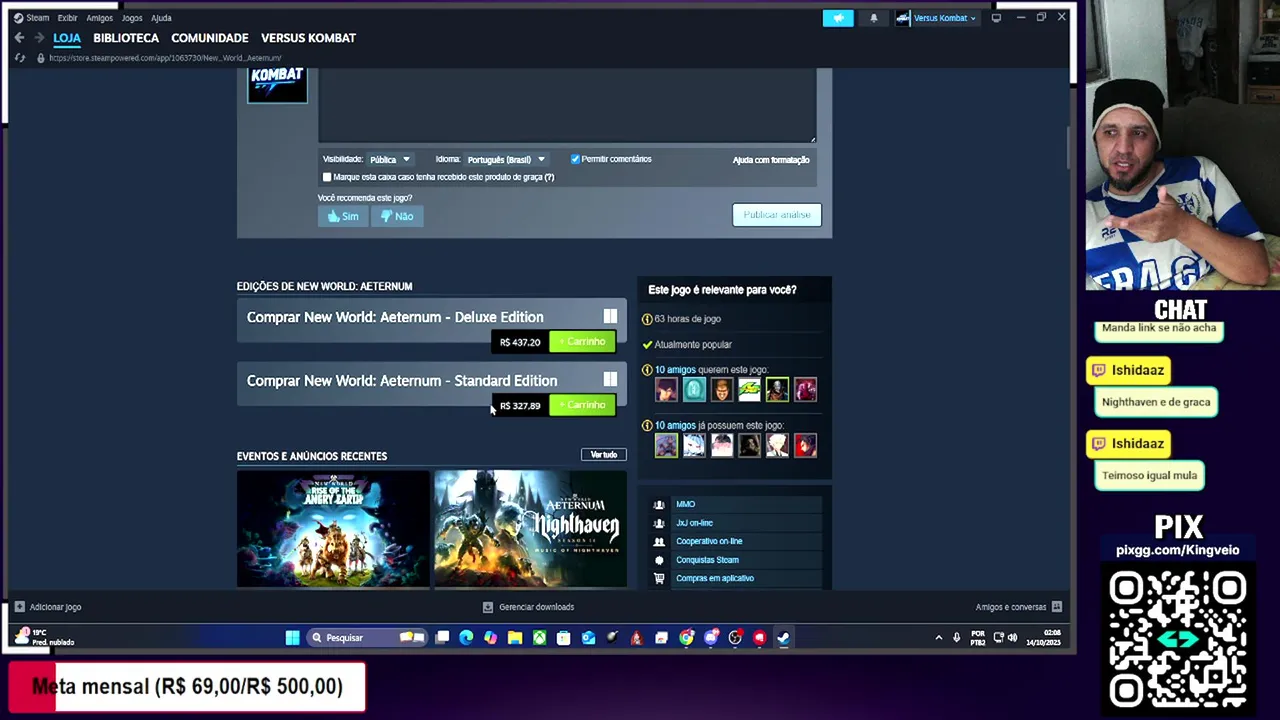Screen dimensions: 1280x720
Task: Switch to the COMUNIDADE tab
Action: (210, 38)
